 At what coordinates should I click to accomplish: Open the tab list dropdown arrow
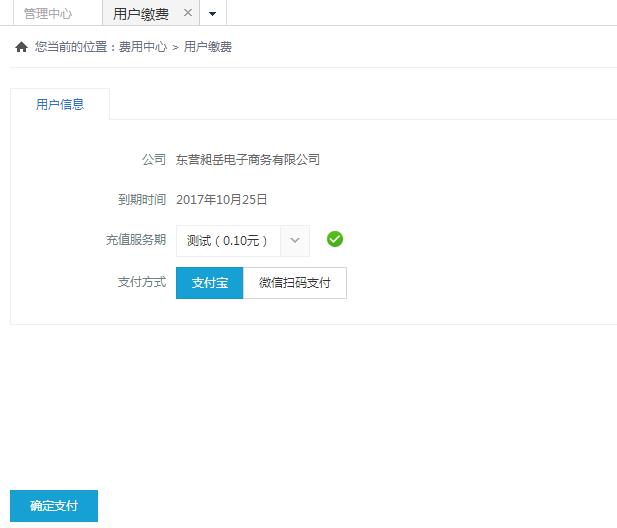212,14
